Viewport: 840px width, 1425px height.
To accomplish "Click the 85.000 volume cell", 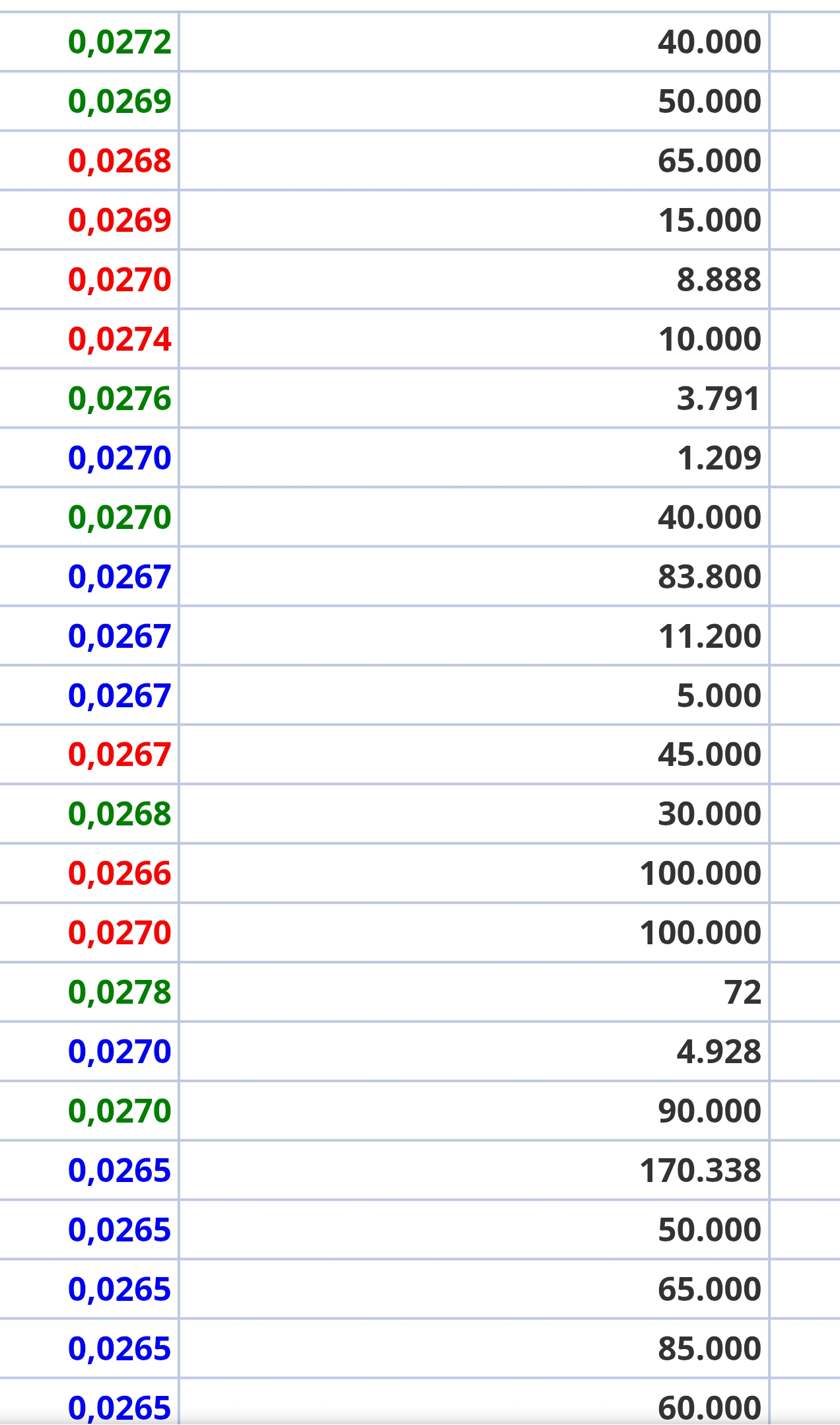I will pyautogui.click(x=709, y=1348).
